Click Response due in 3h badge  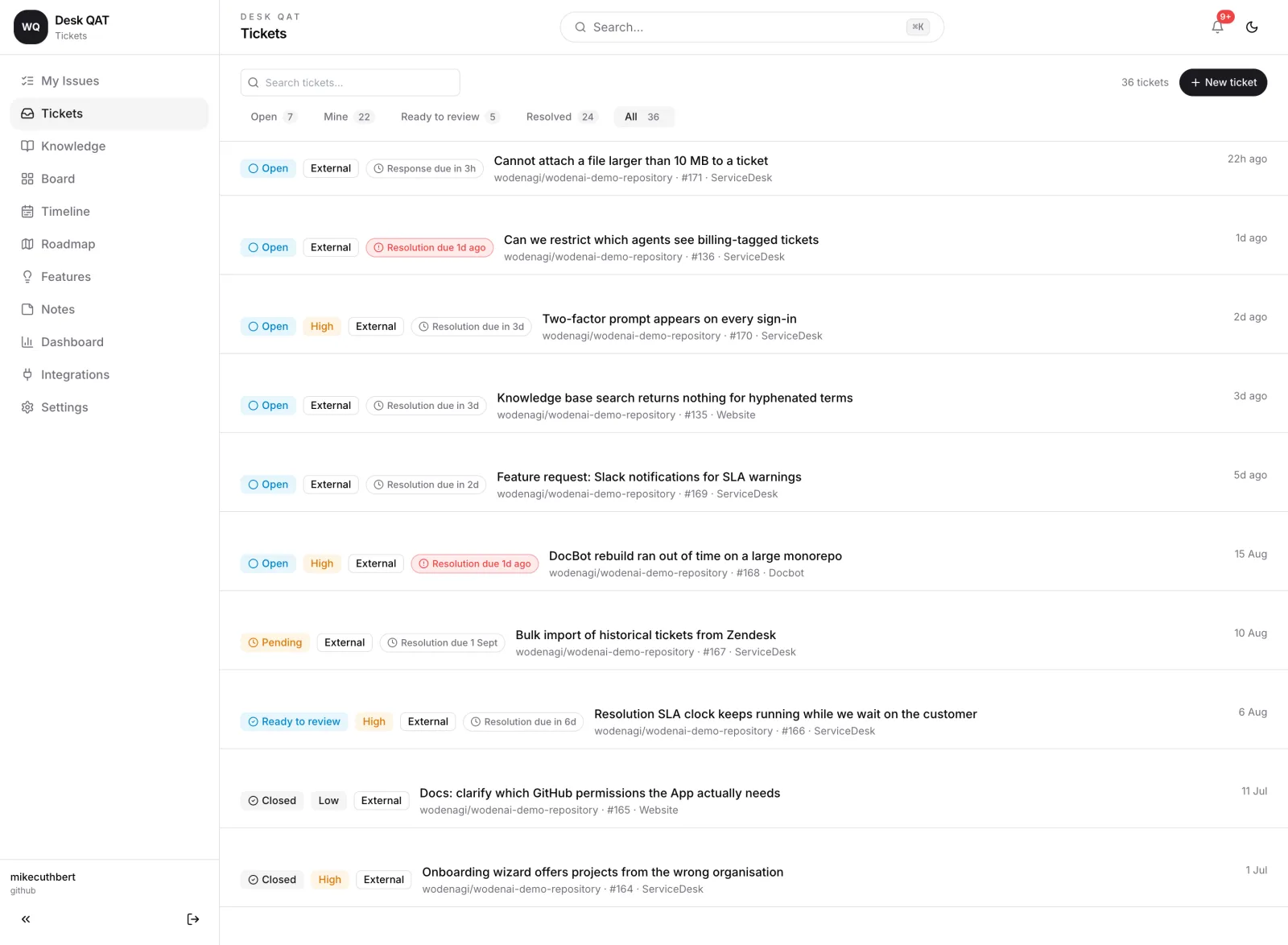tap(424, 168)
